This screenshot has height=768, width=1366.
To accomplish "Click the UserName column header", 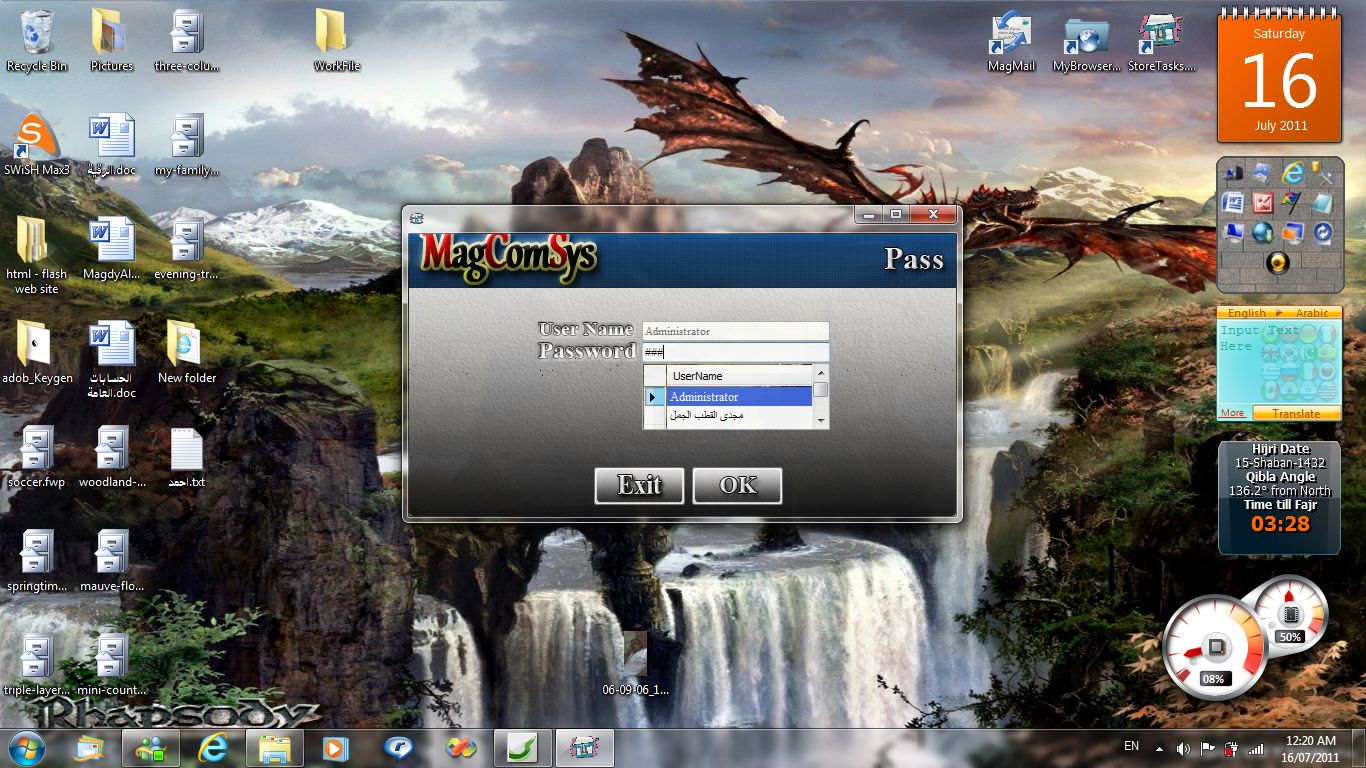I will click(739, 376).
